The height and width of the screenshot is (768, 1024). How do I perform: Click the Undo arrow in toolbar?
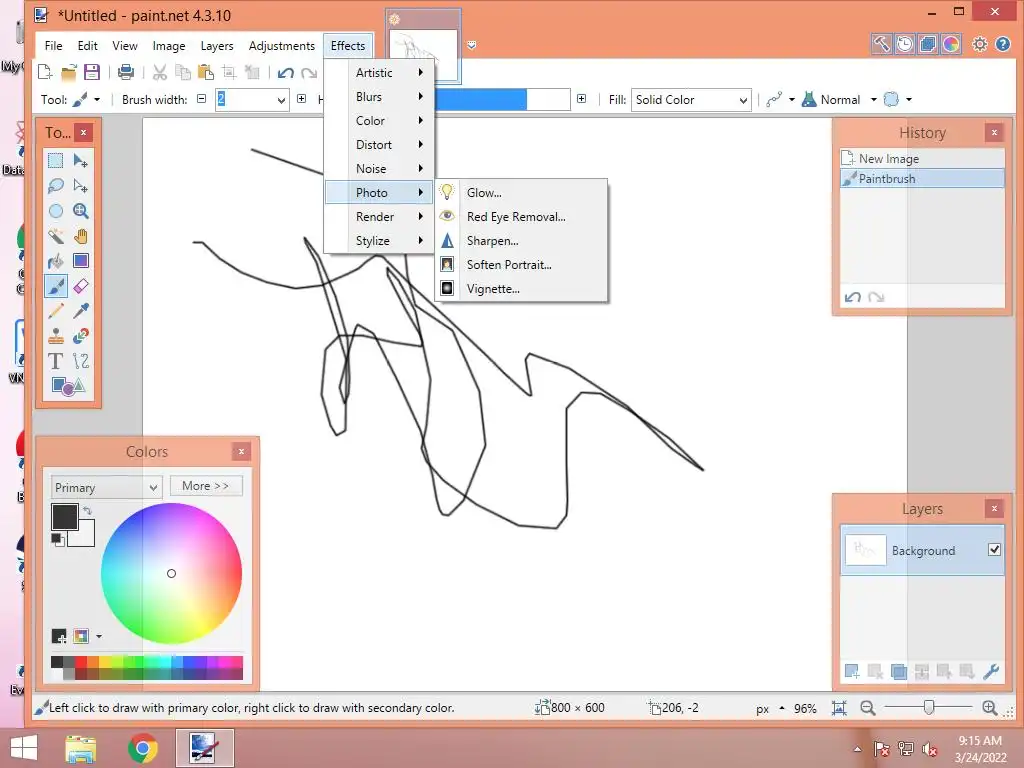pos(285,72)
